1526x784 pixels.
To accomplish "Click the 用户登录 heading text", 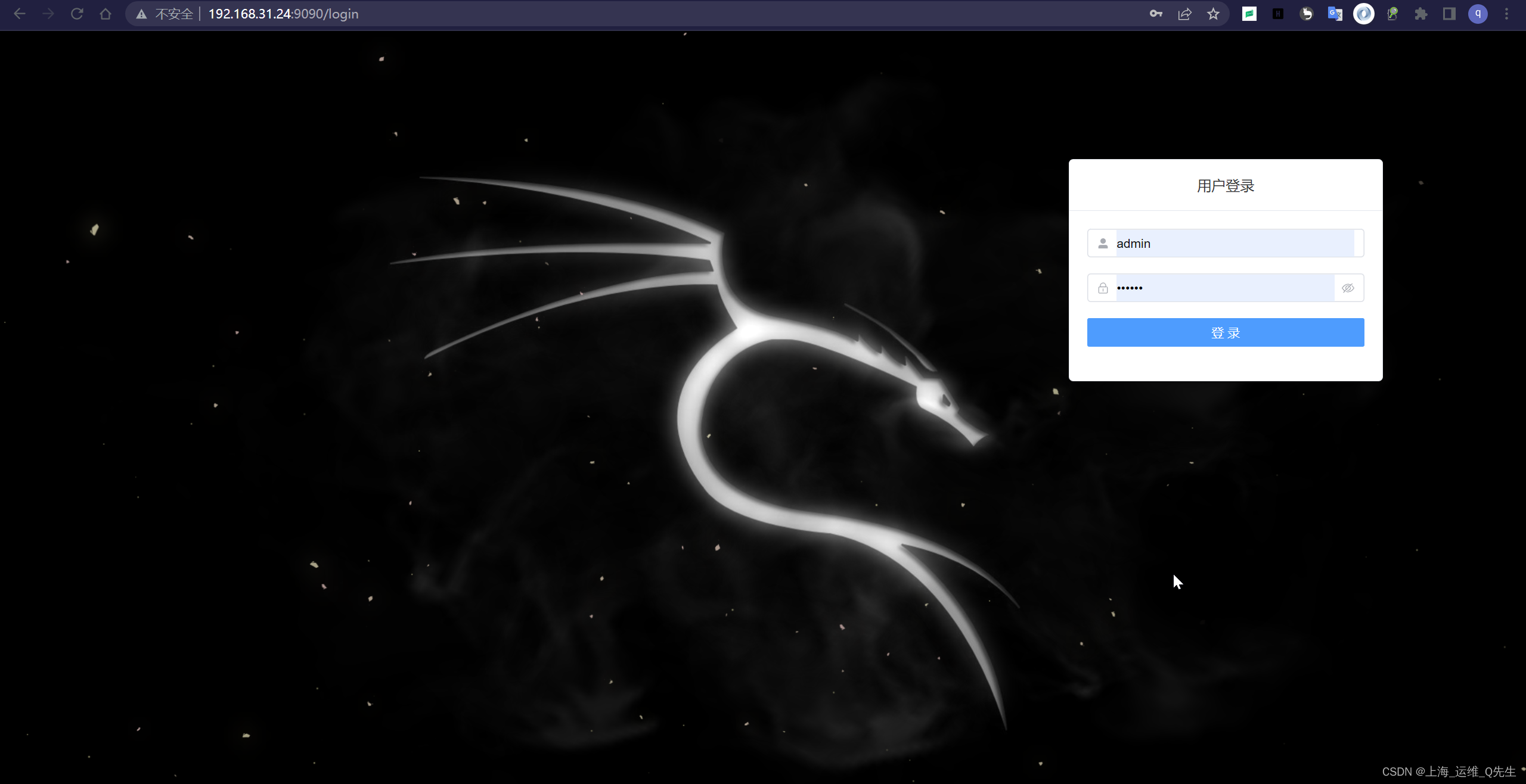I will click(x=1226, y=186).
